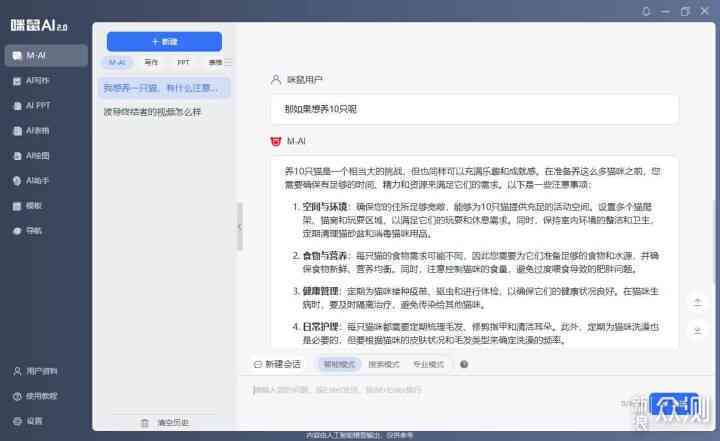Click the 空间与环境 list item heading
The height and width of the screenshot is (441, 720).
[325, 207]
